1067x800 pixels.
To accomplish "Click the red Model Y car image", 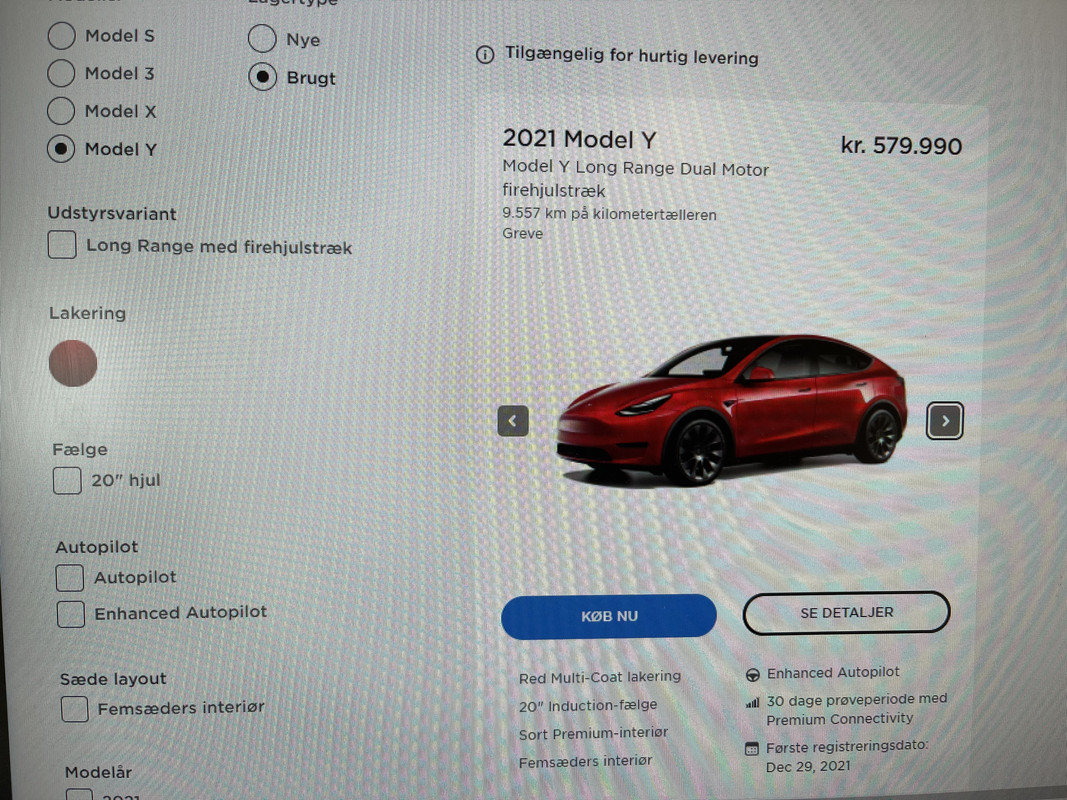I will [x=732, y=410].
